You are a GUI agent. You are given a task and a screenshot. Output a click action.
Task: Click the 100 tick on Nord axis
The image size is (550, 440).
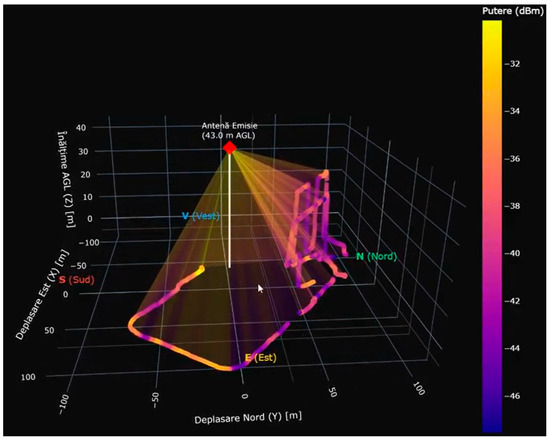419,388
